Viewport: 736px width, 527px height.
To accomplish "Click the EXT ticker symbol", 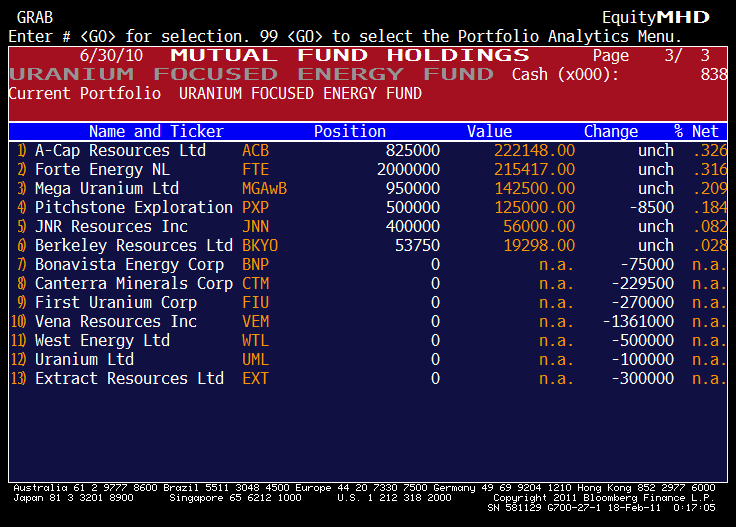I will (x=255, y=379).
